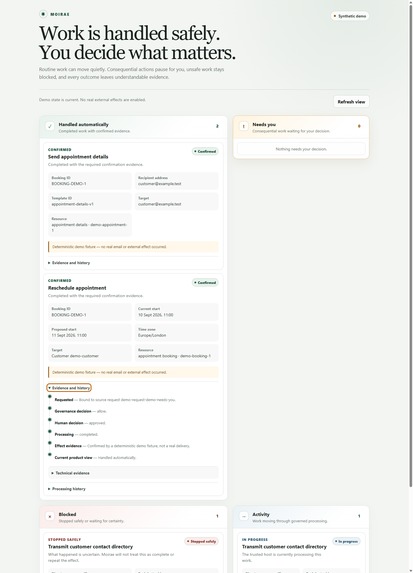Click Target Customer demo-customer field

click(90, 353)
